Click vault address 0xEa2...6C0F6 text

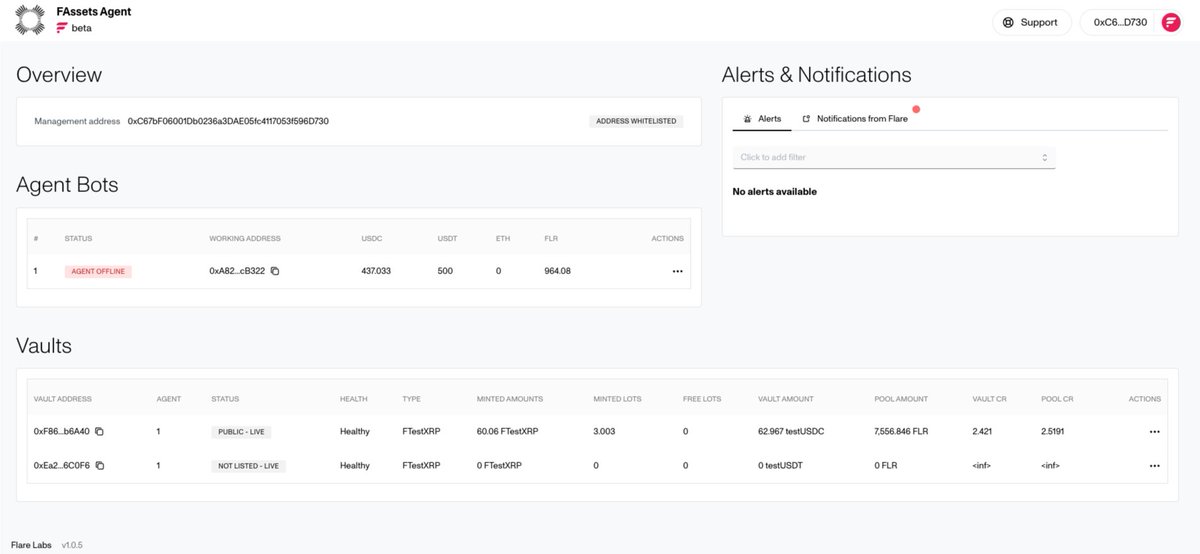click(62, 465)
